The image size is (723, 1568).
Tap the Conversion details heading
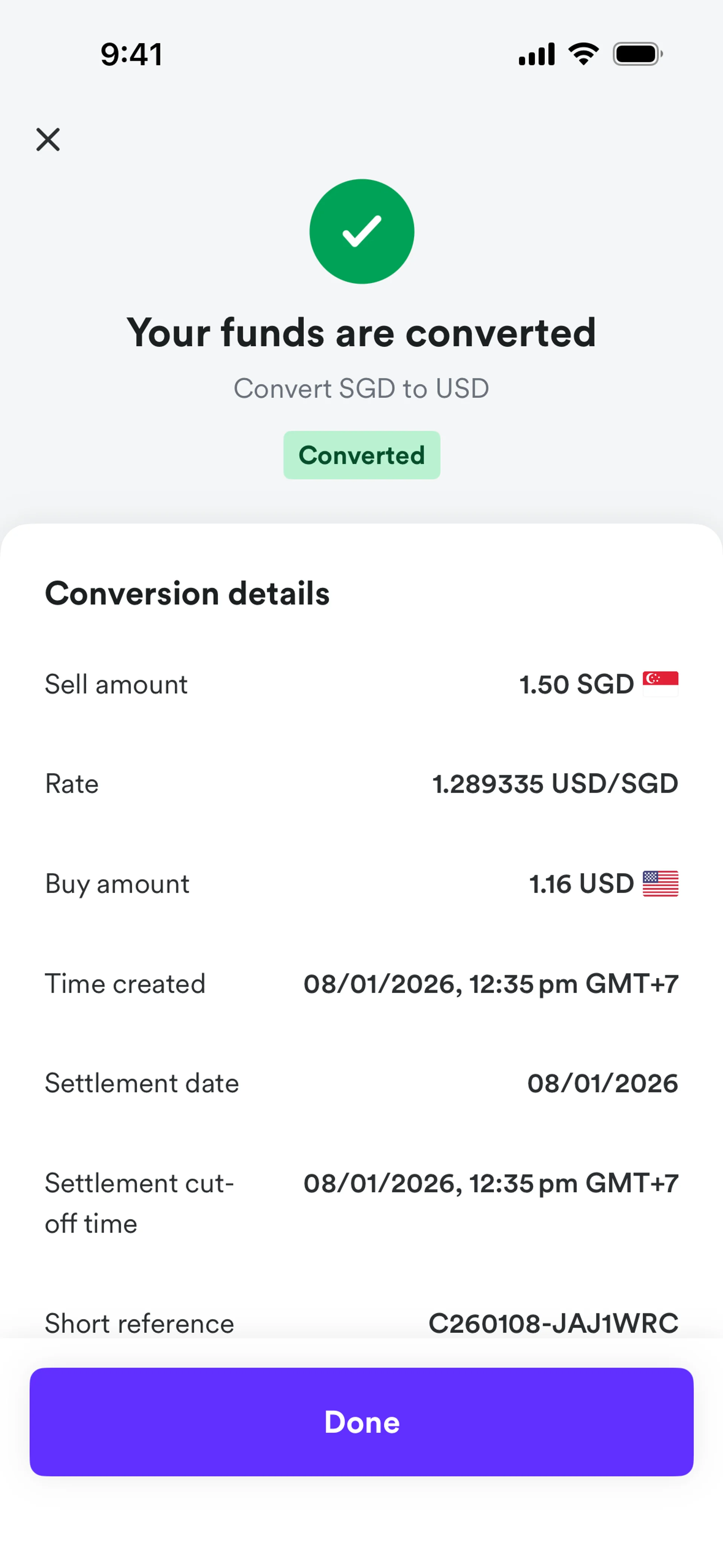tap(188, 593)
